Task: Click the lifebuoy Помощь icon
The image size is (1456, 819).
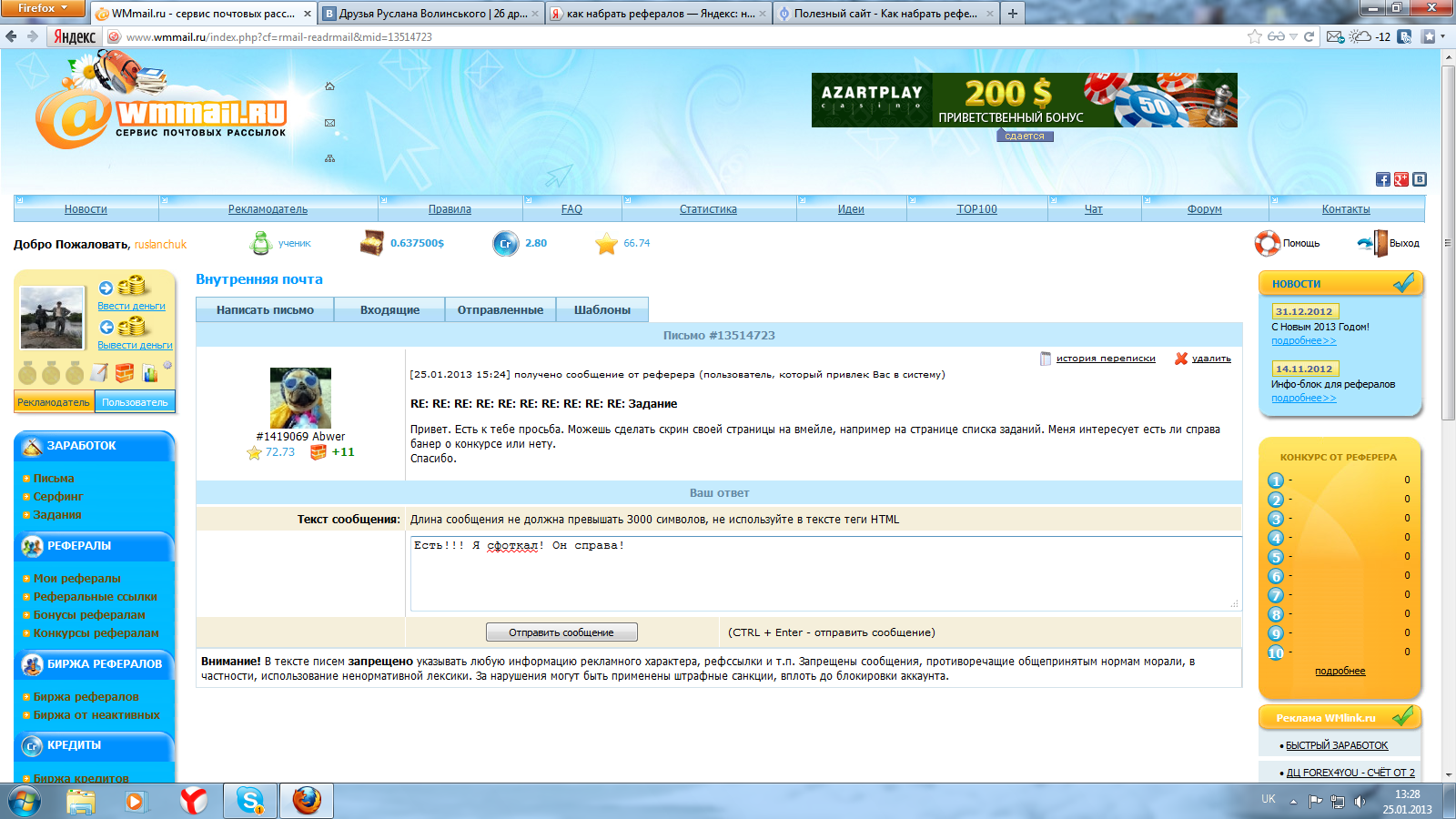Action: 1267,243
